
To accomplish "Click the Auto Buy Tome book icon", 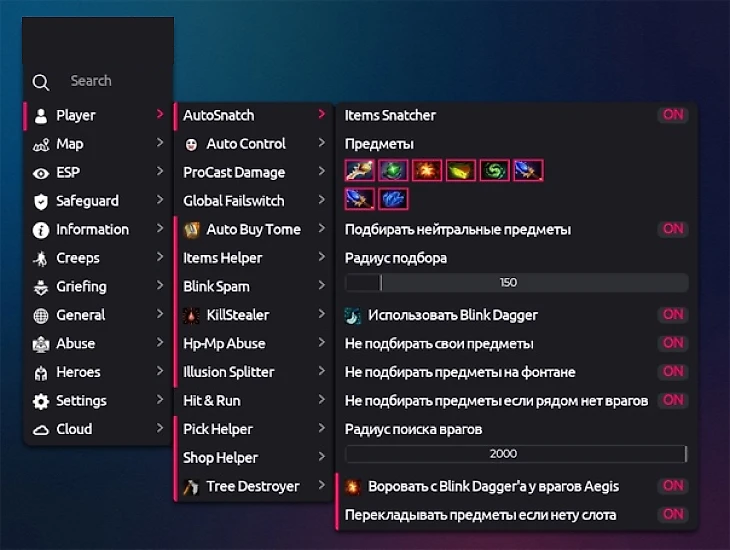I will click(x=191, y=230).
